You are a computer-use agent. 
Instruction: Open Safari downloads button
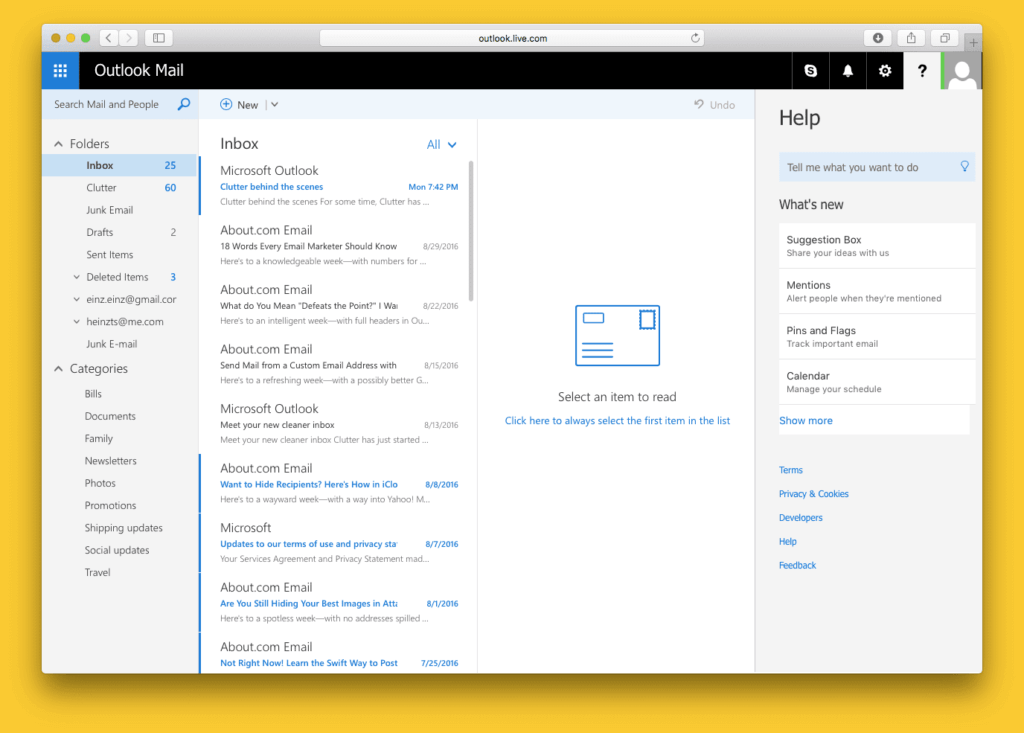(878, 38)
